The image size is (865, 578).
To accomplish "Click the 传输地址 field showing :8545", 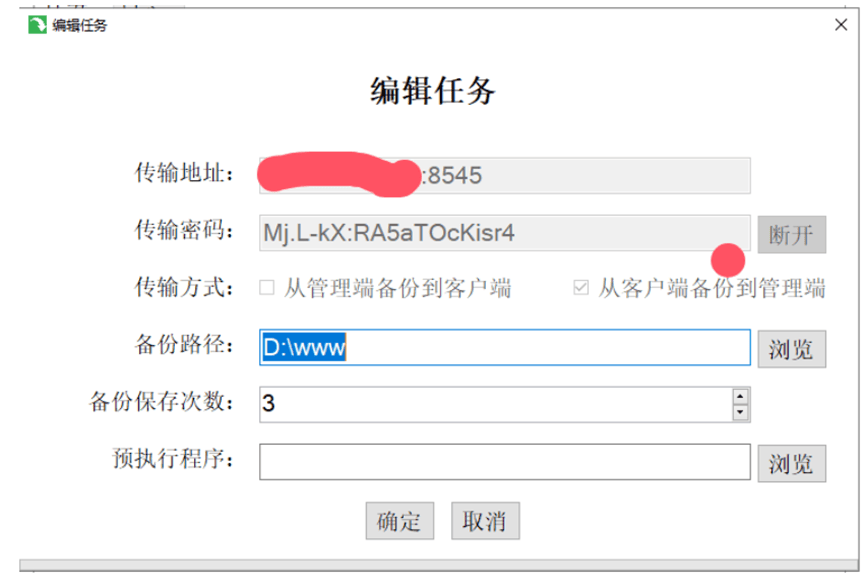I will coord(505,175).
